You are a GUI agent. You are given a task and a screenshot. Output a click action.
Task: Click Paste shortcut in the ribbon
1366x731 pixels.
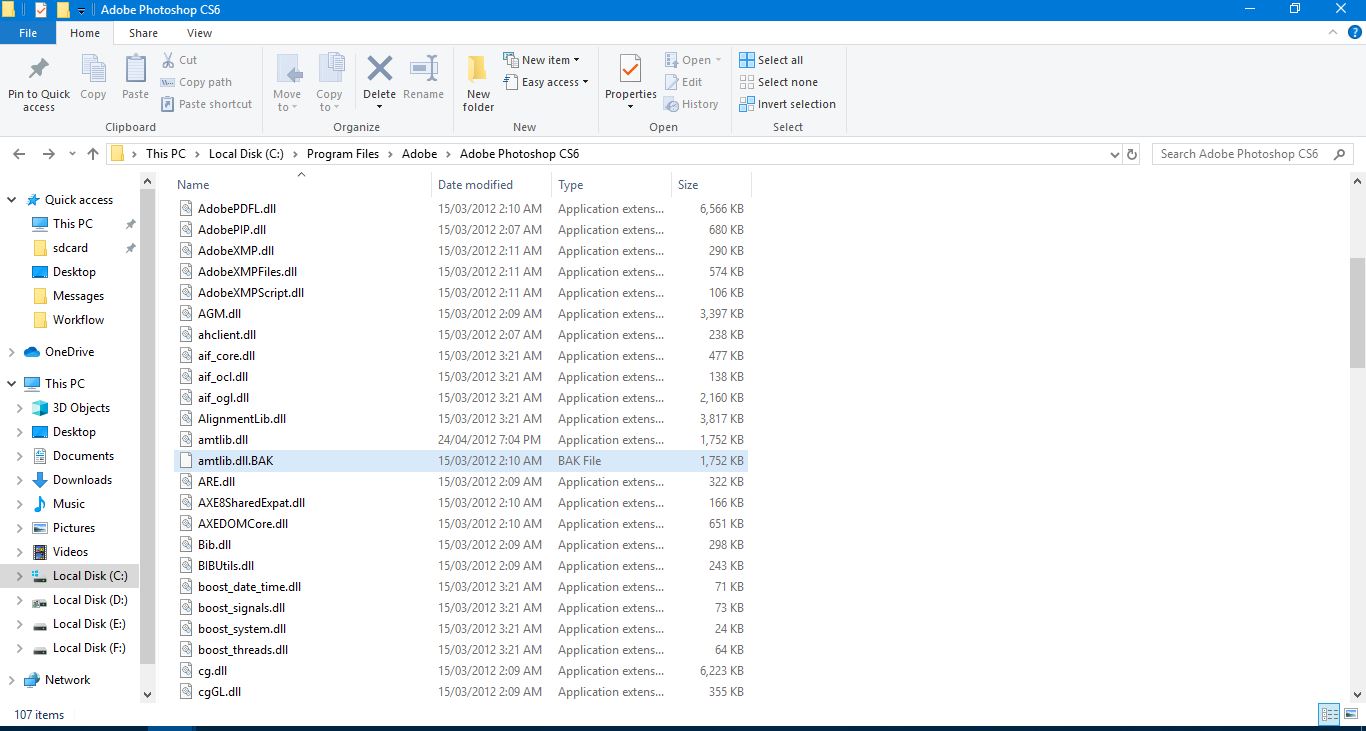pyautogui.click(x=206, y=104)
